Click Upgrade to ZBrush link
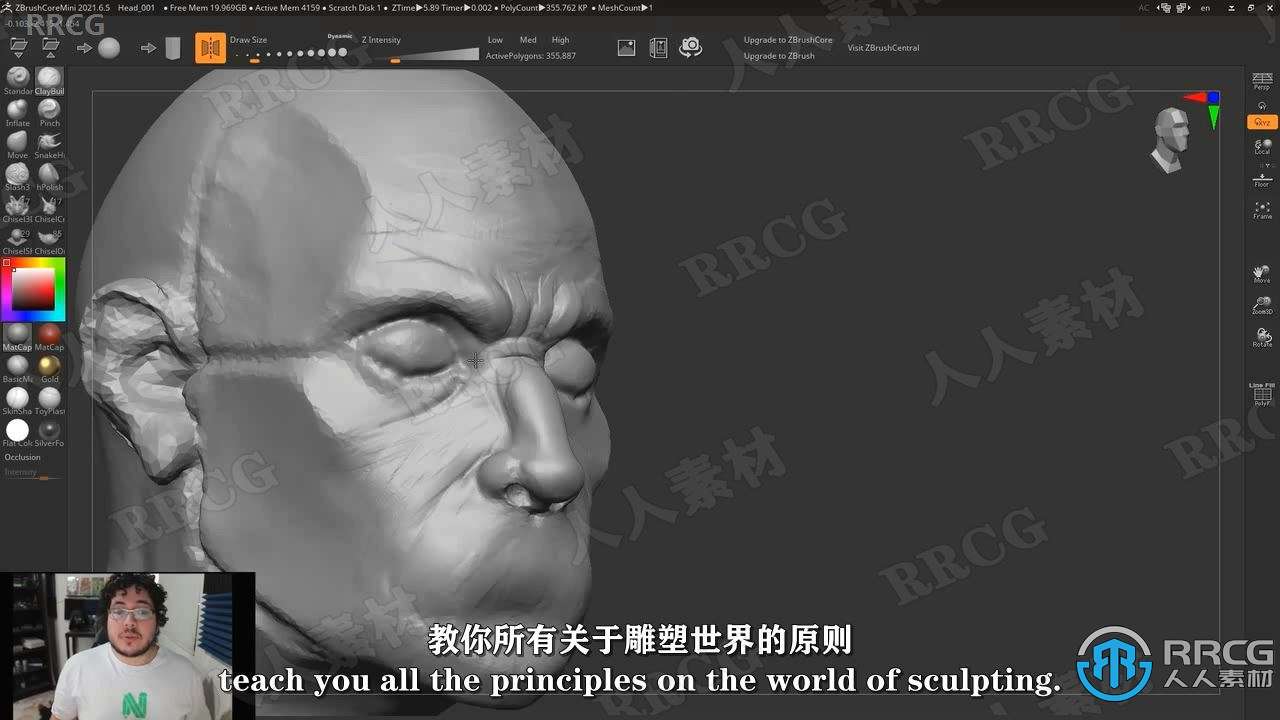The width and height of the screenshot is (1280, 720). (779, 56)
